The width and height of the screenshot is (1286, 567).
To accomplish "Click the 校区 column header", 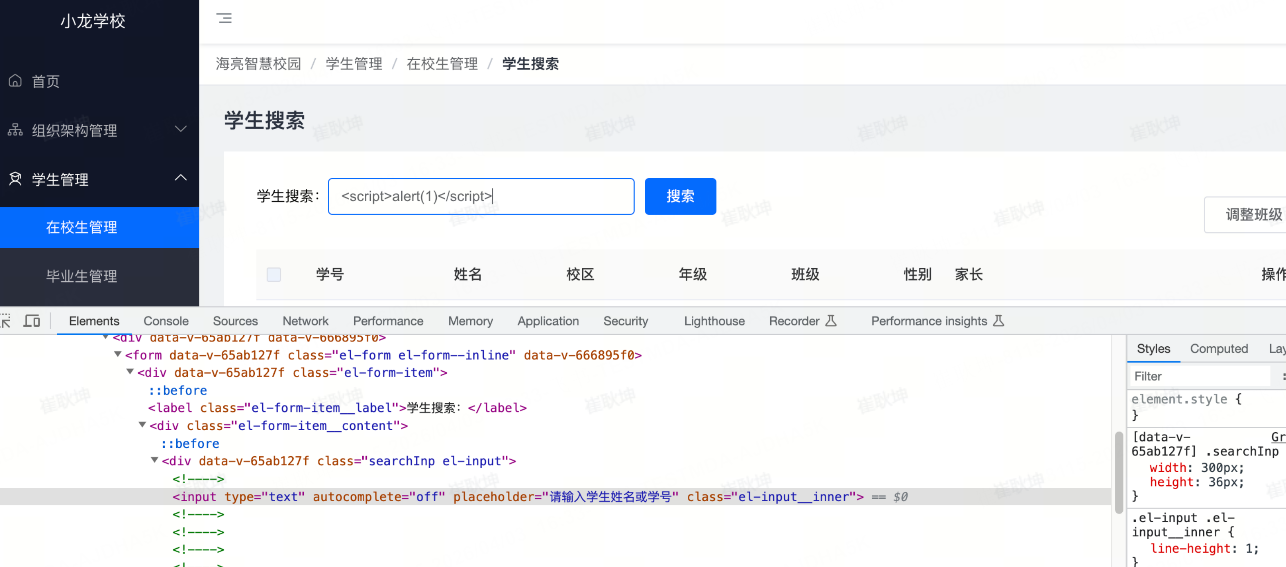I will pyautogui.click(x=580, y=274).
